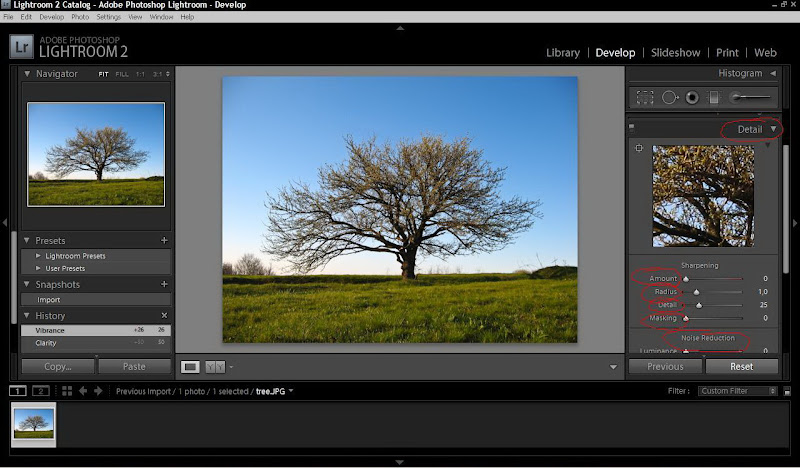Open the Develop menu

pos(51,17)
